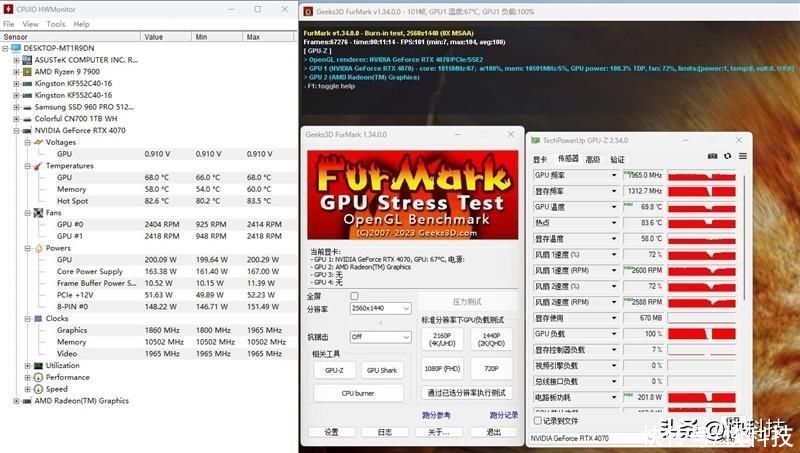
Task: Open the GPU 负载 sensor dropdown arrow
Action: pos(614,334)
